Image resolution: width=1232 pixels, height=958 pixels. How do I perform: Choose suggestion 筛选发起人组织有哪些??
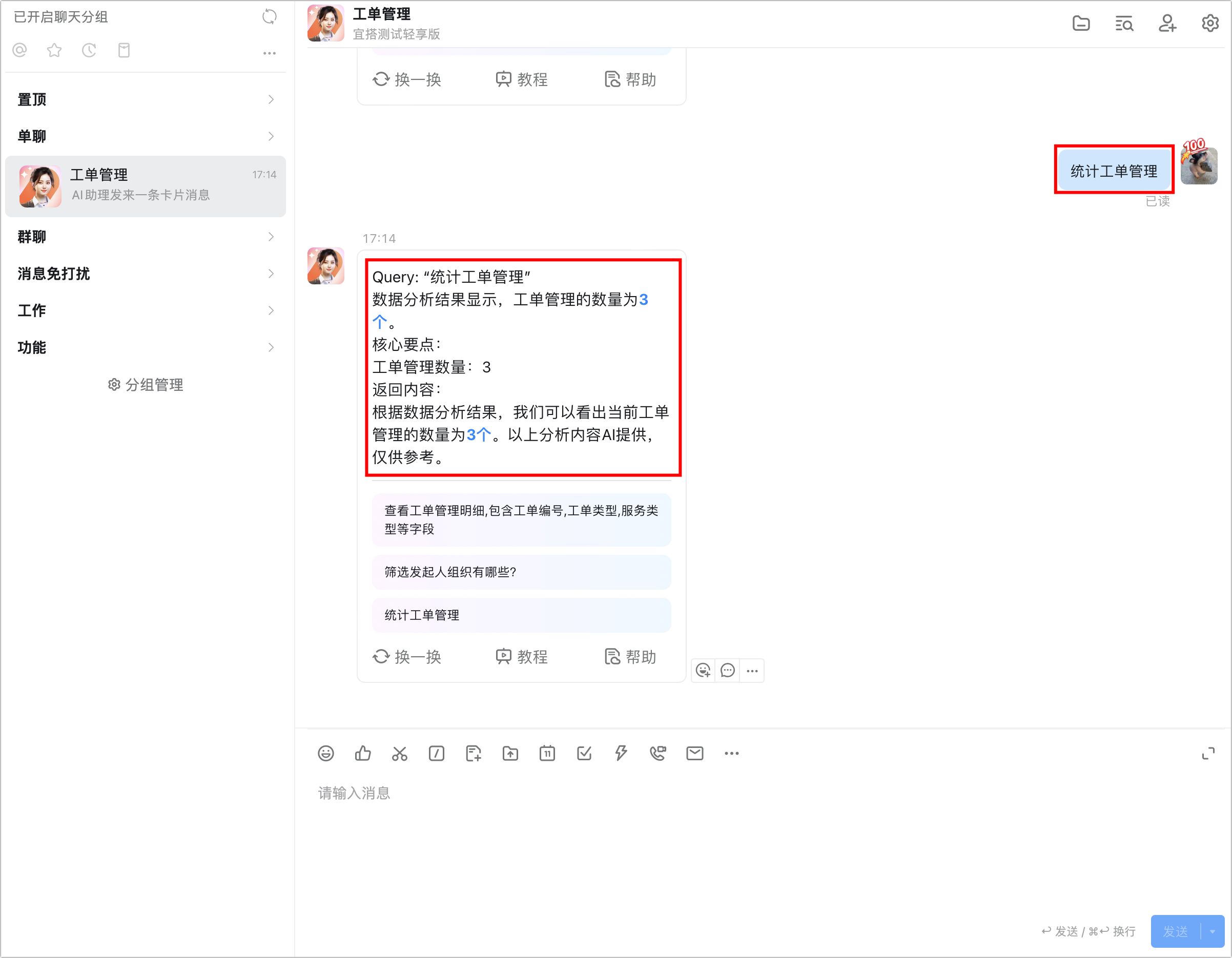(521, 572)
